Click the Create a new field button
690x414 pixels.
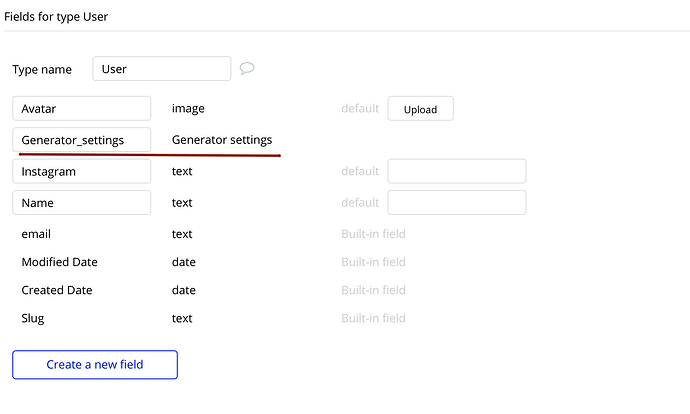[95, 365]
